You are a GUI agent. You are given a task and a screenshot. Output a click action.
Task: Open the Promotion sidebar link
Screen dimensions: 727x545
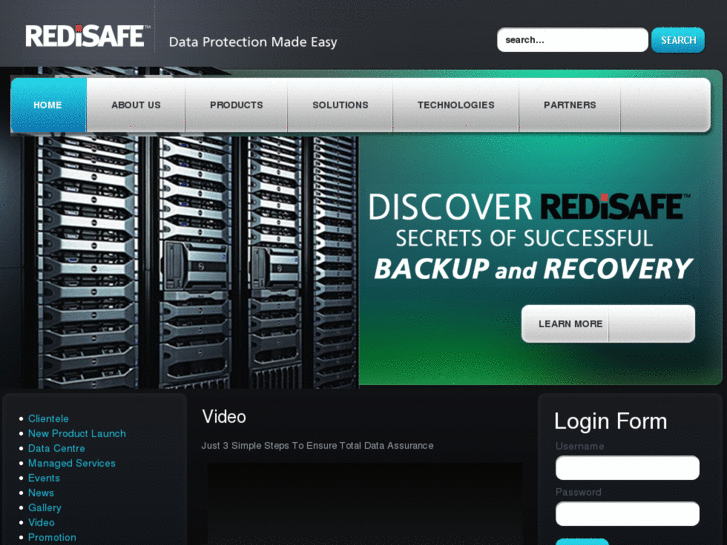coord(52,537)
